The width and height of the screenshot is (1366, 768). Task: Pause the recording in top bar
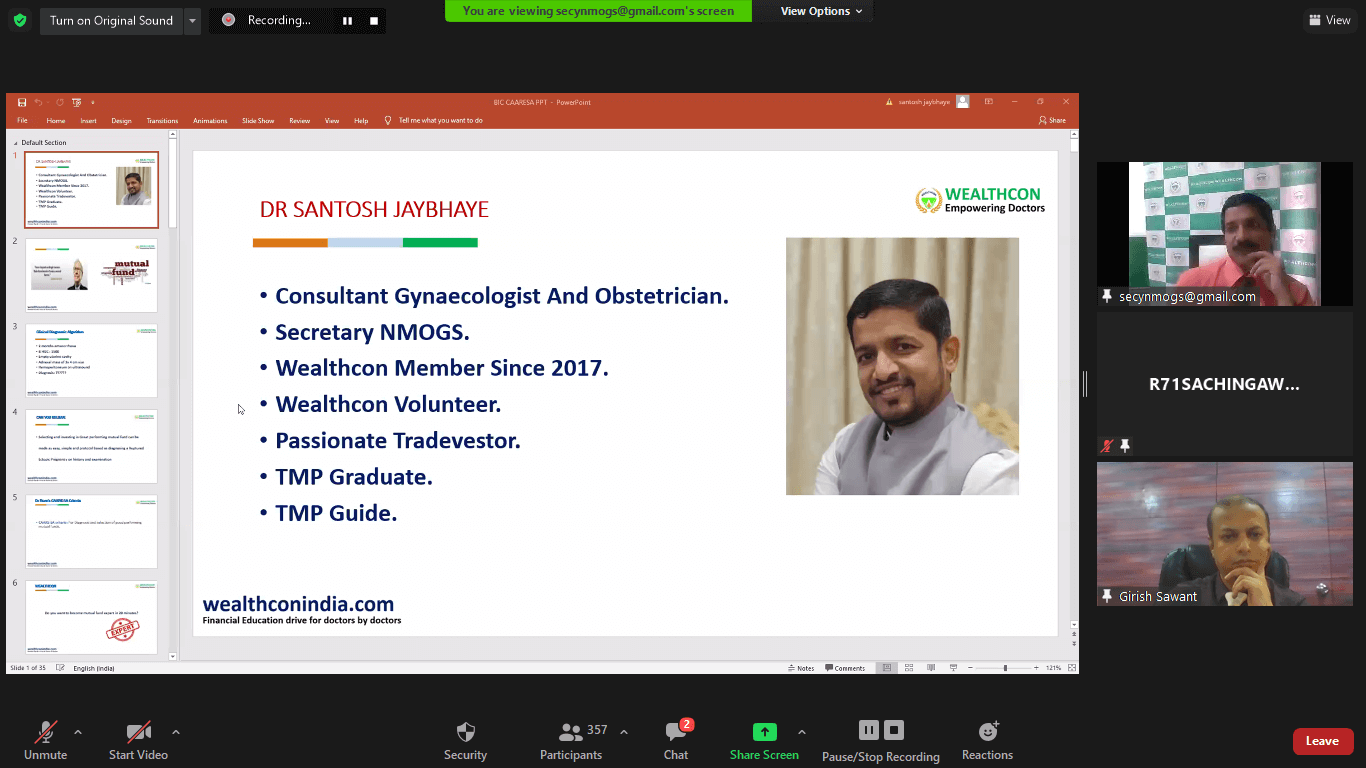pyautogui.click(x=347, y=21)
